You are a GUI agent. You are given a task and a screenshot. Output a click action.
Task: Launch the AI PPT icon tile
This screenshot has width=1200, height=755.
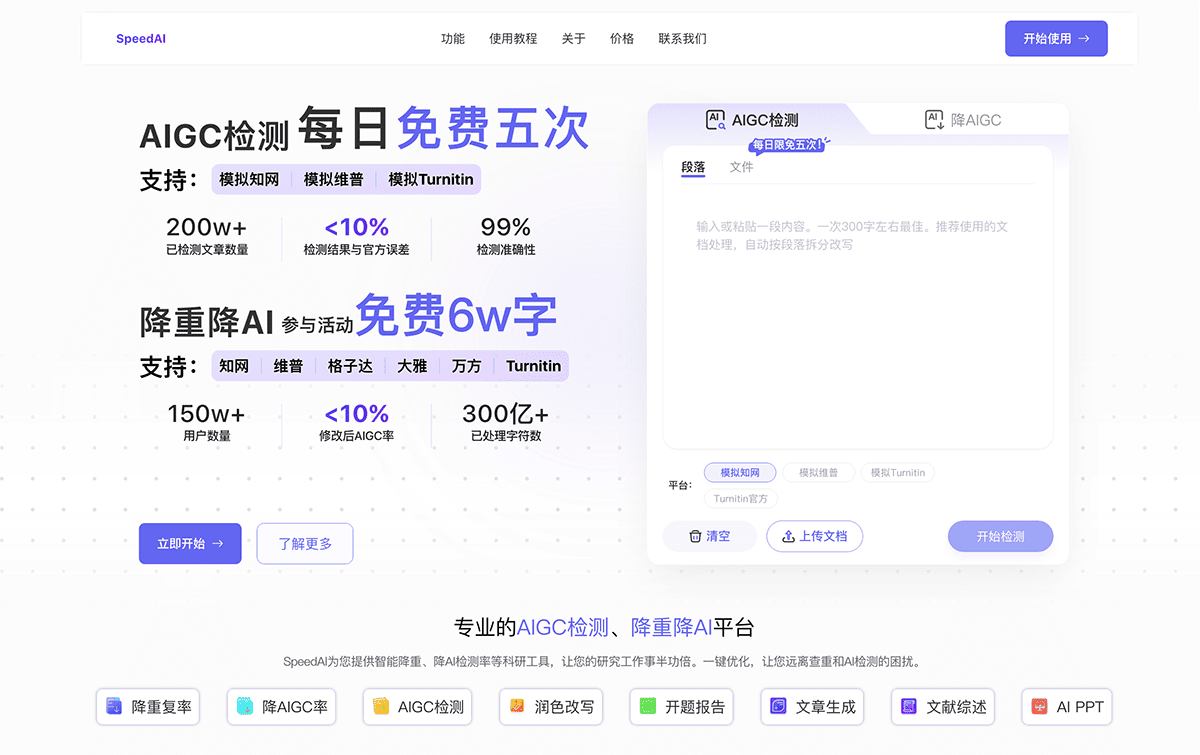tap(1040, 707)
